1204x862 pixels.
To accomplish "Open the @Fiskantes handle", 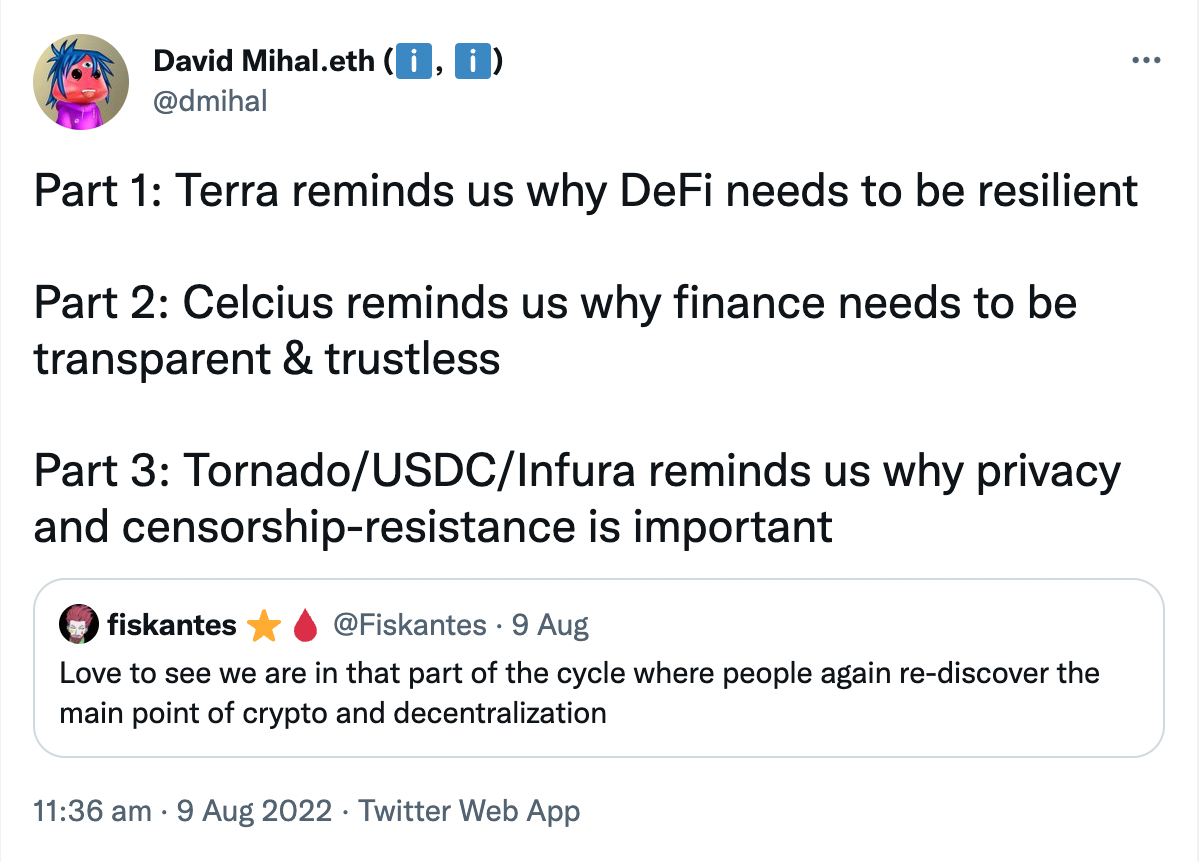I will click(409, 626).
